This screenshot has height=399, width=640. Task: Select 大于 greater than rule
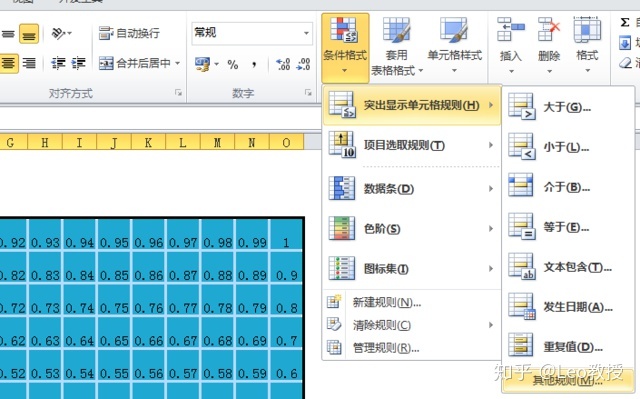click(568, 107)
